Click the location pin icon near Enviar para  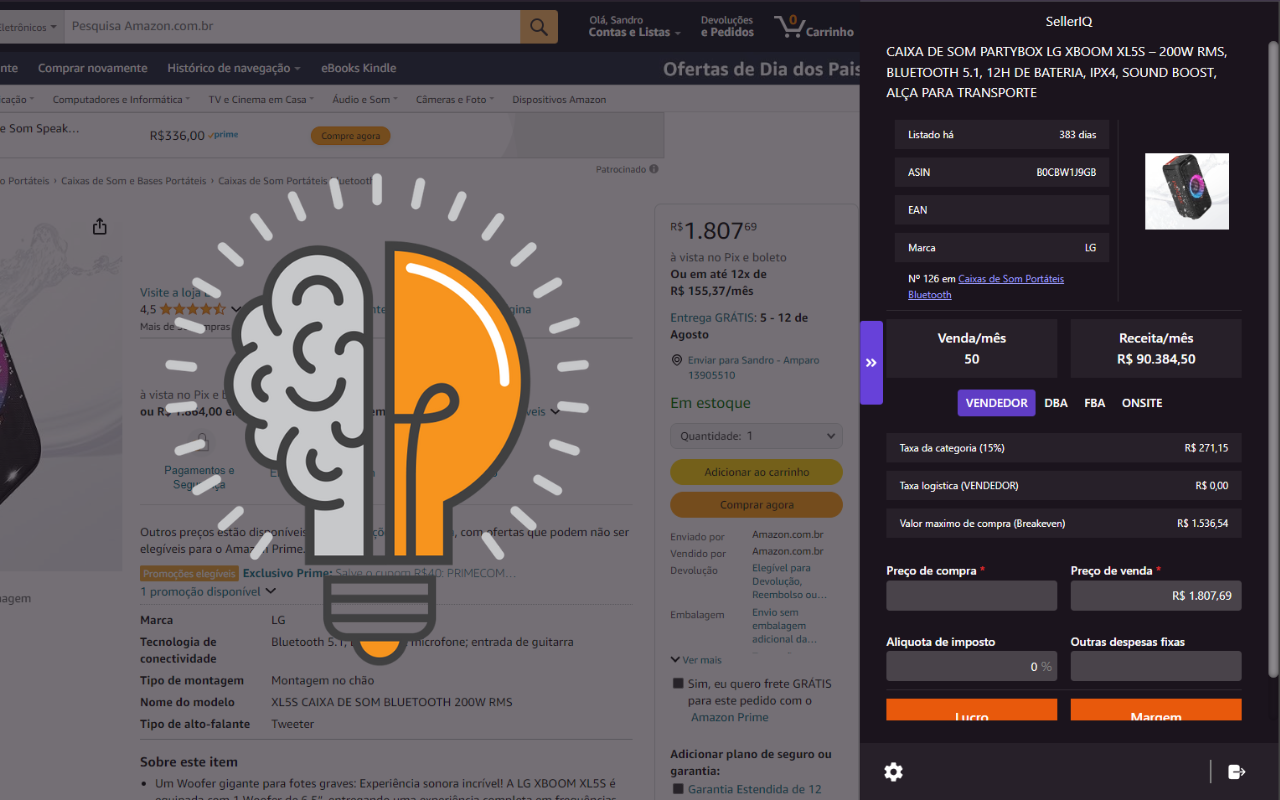[677, 360]
